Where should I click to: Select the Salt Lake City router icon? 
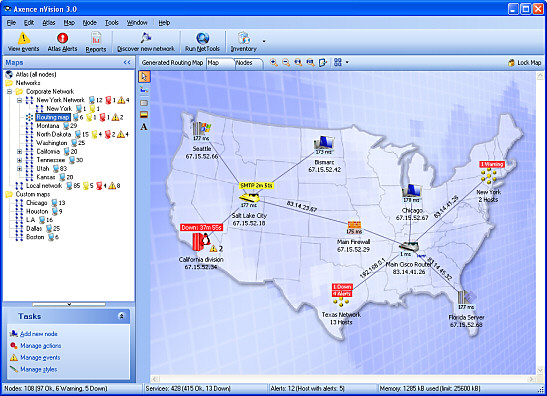pyautogui.click(x=249, y=198)
